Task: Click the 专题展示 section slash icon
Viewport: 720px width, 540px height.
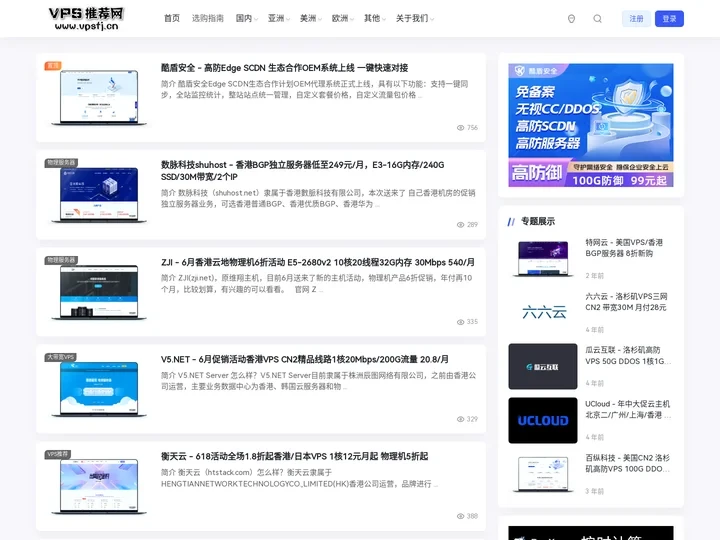Action: coord(511,222)
